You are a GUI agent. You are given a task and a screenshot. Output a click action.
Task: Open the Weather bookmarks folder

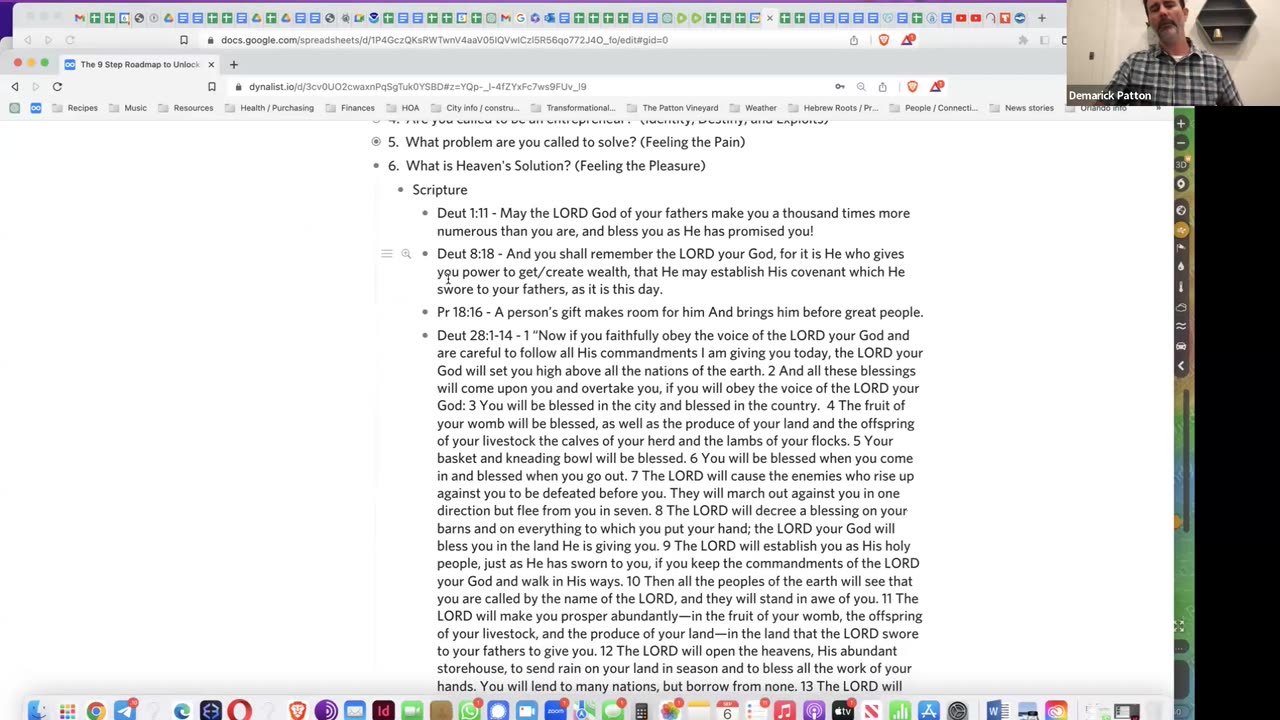click(x=753, y=108)
